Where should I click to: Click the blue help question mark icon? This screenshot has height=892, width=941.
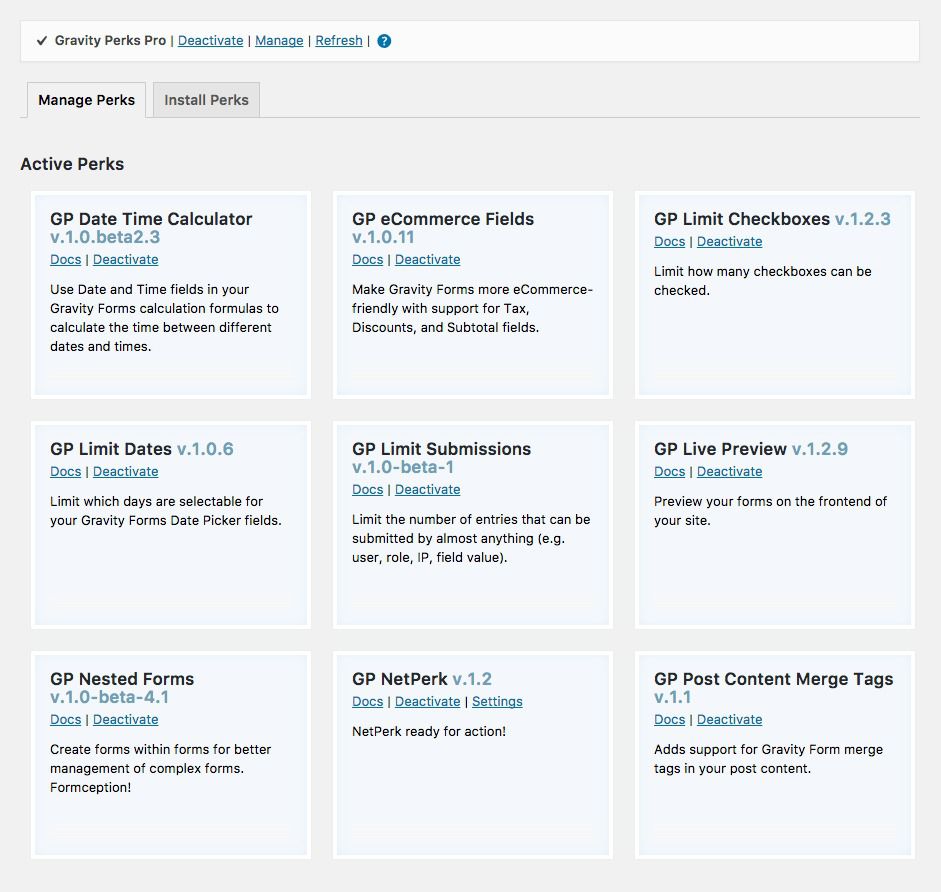click(384, 41)
